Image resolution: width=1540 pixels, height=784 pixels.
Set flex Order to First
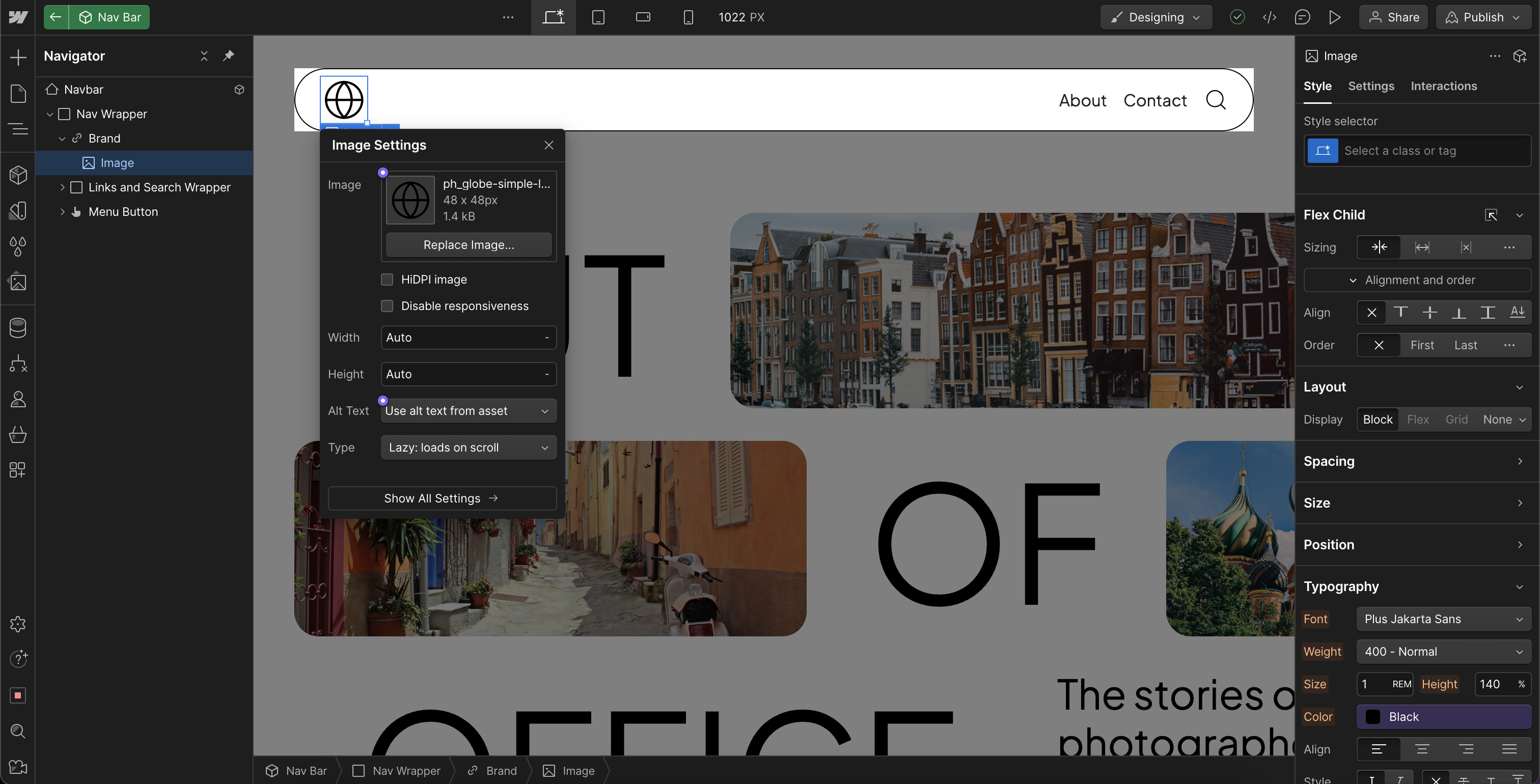[1422, 345]
